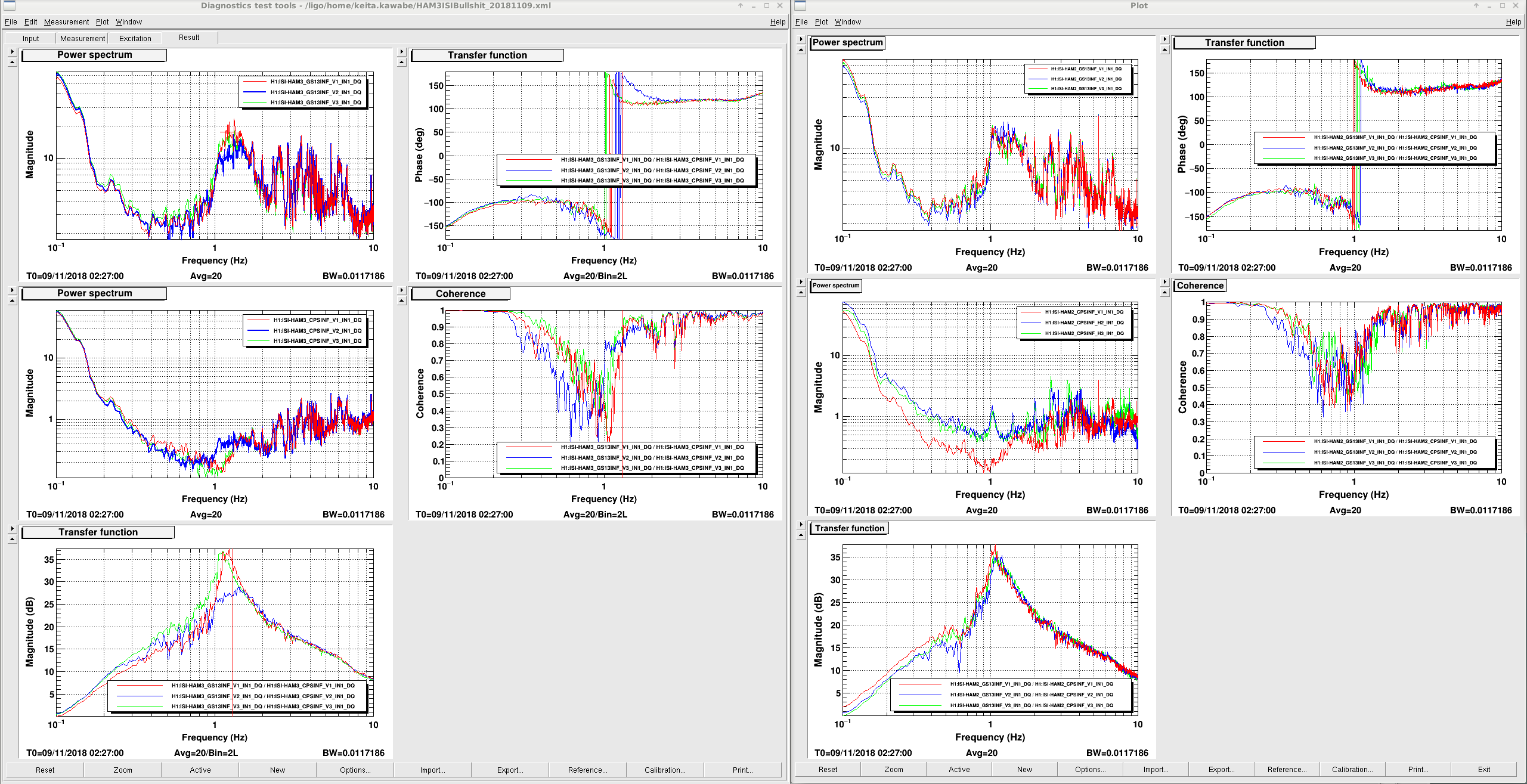The width and height of the screenshot is (1527, 784).
Task: Switch to the Excitation tab
Action: 135,38
